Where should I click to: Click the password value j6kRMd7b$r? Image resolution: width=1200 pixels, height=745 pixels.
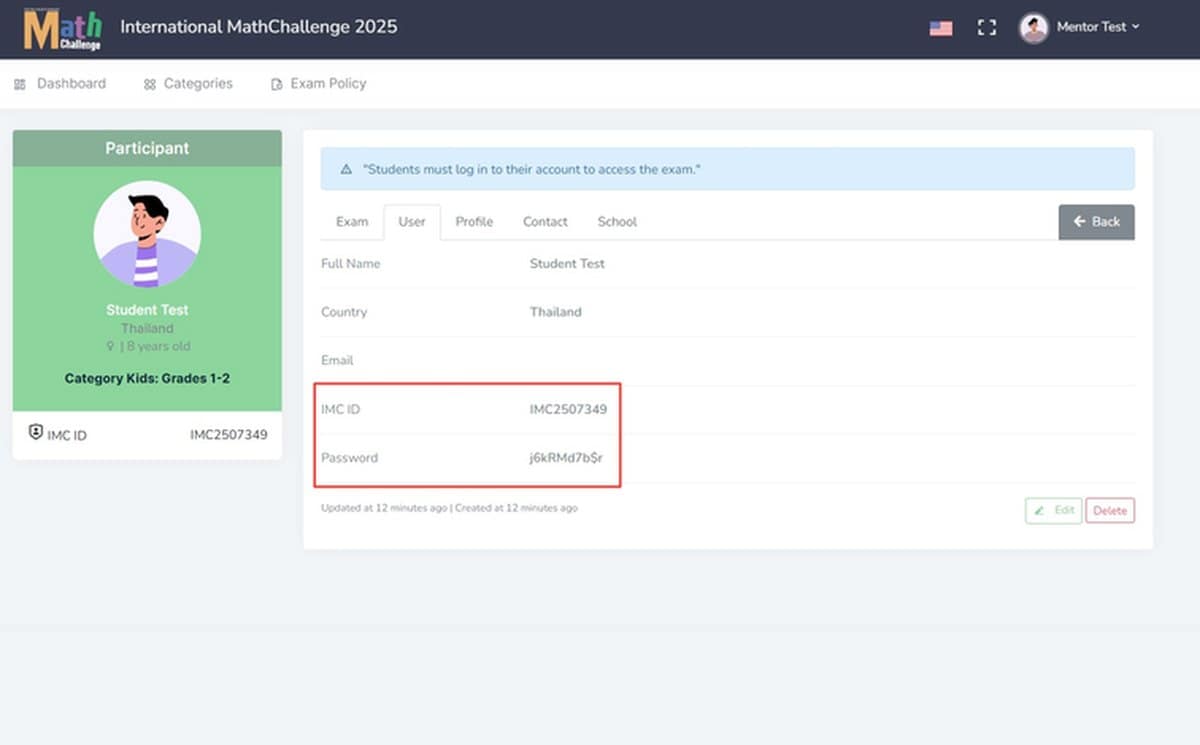[x=567, y=458]
